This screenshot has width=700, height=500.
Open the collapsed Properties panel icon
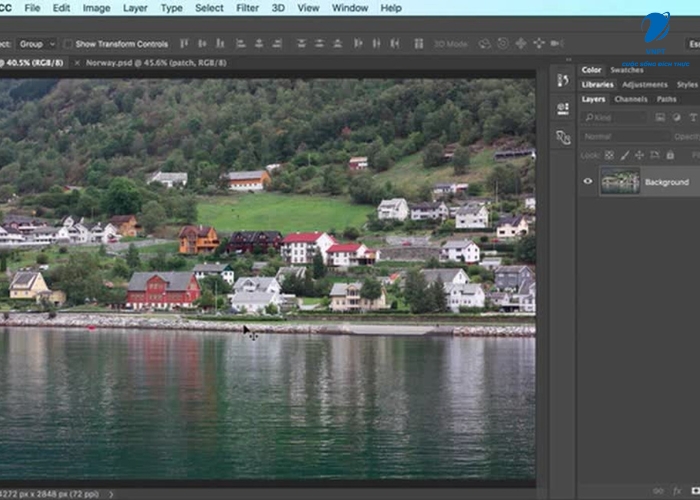pyautogui.click(x=563, y=108)
